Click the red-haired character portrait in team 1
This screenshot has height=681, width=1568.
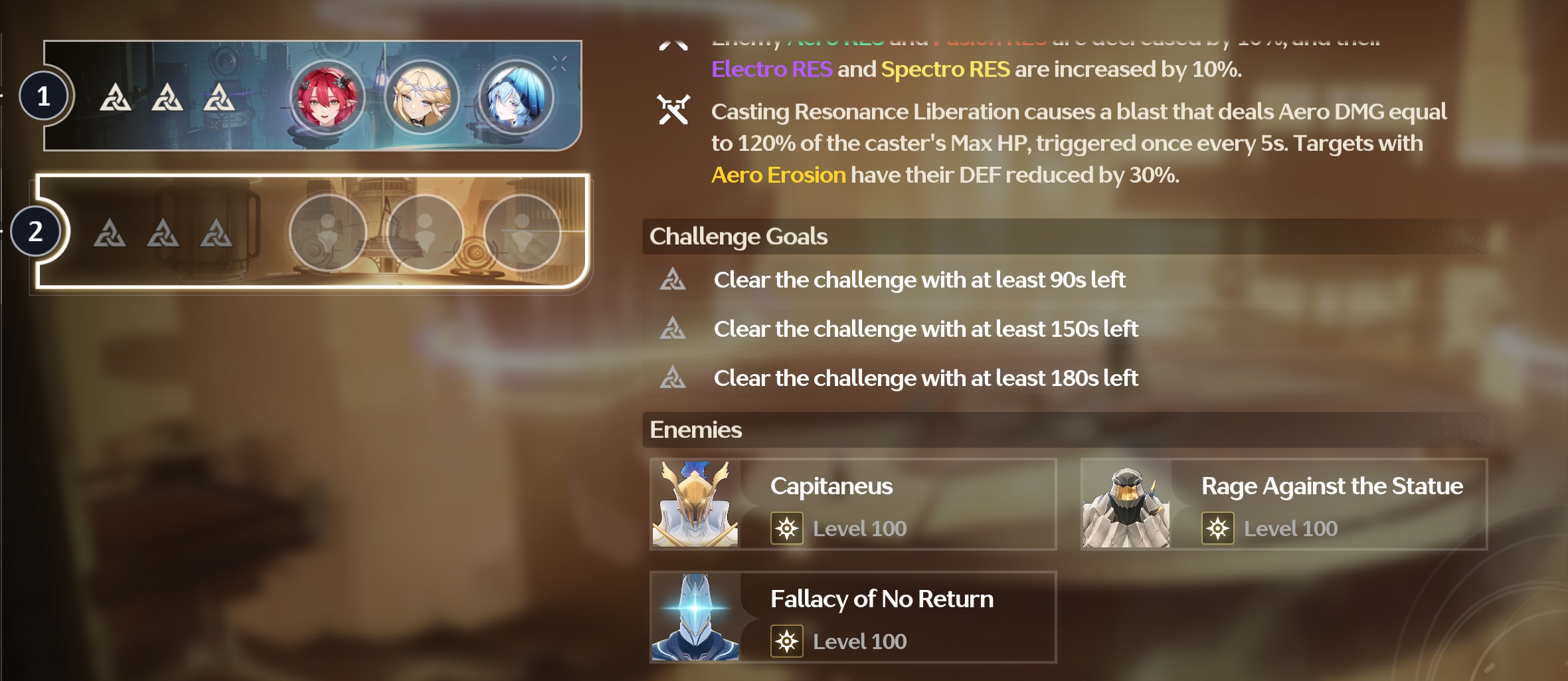(327, 97)
